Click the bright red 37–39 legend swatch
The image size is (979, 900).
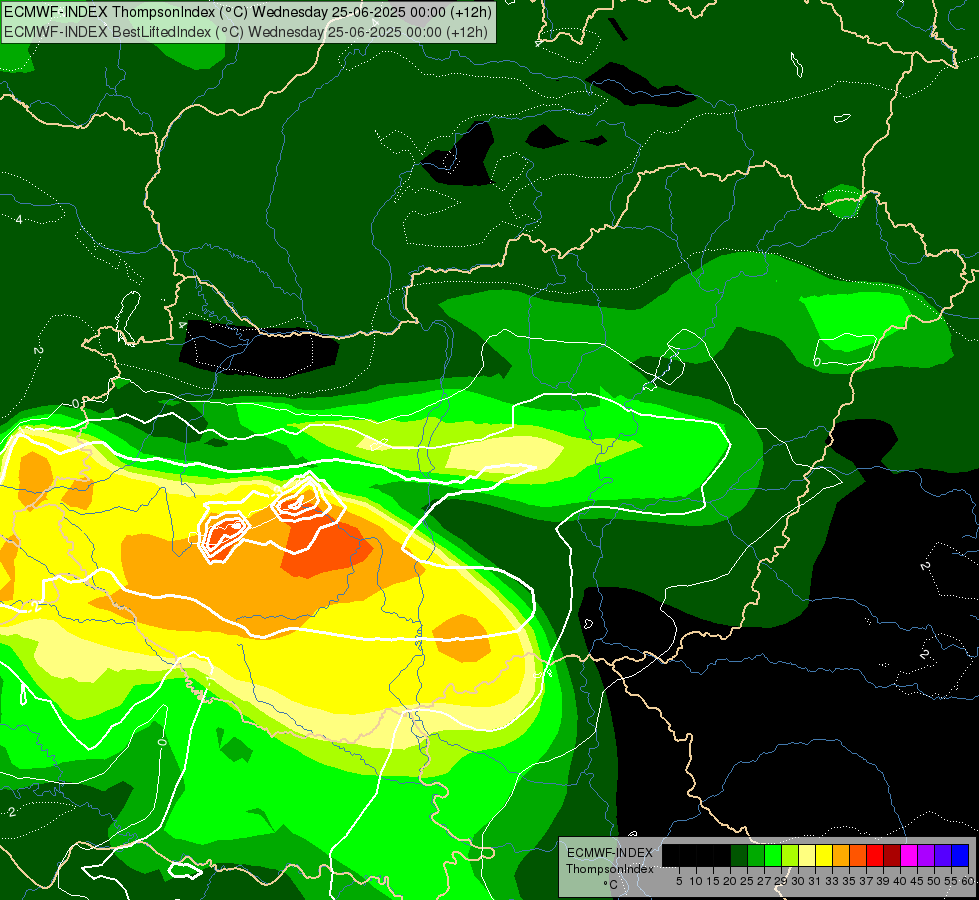[x=875, y=855]
